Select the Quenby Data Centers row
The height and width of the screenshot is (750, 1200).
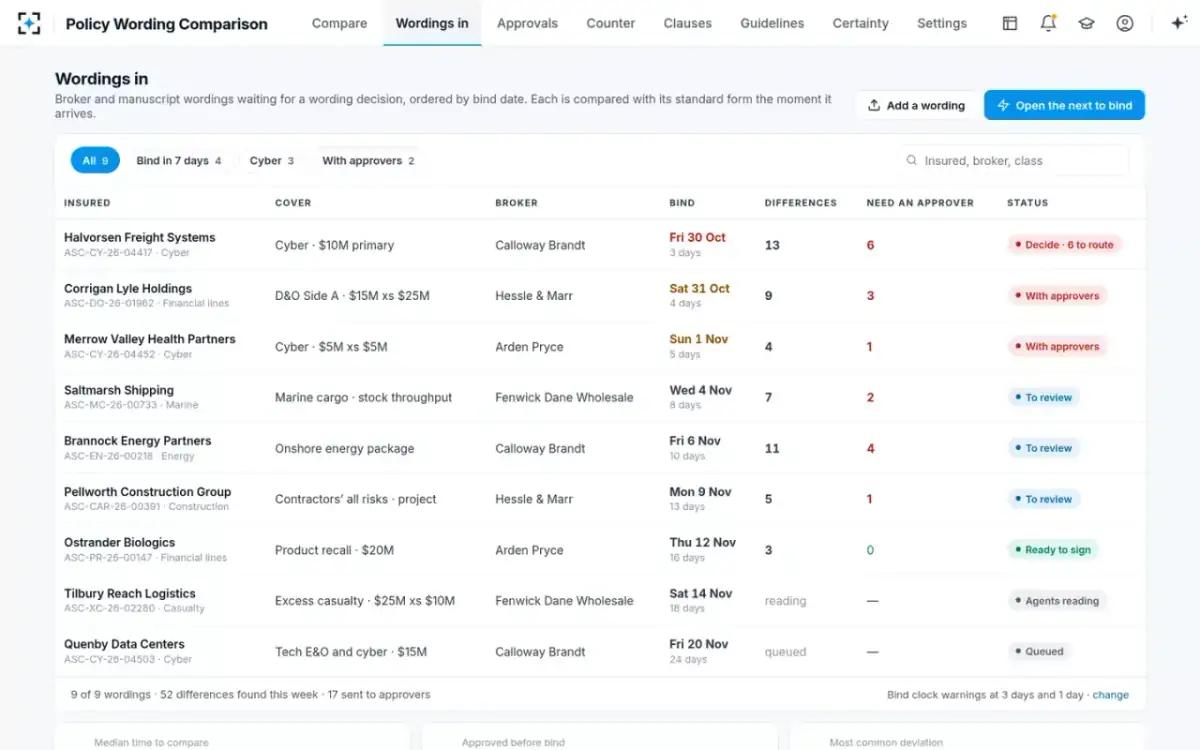(600, 652)
